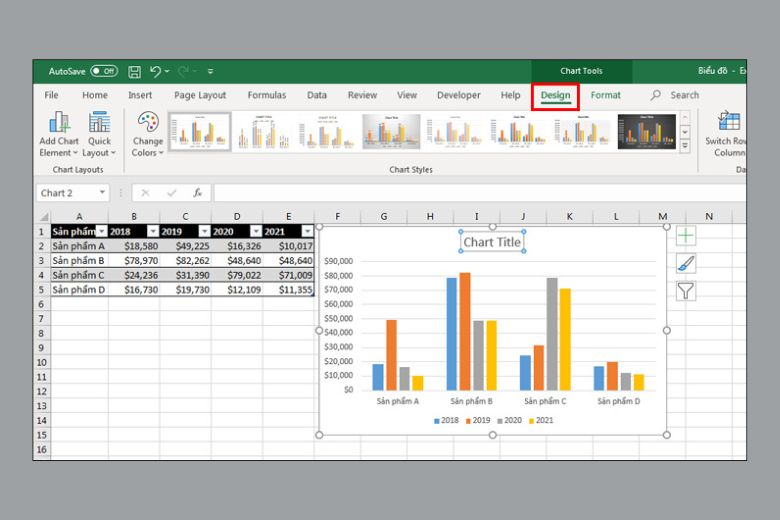
Task: Click the formula bar input area
Action: coord(480,193)
